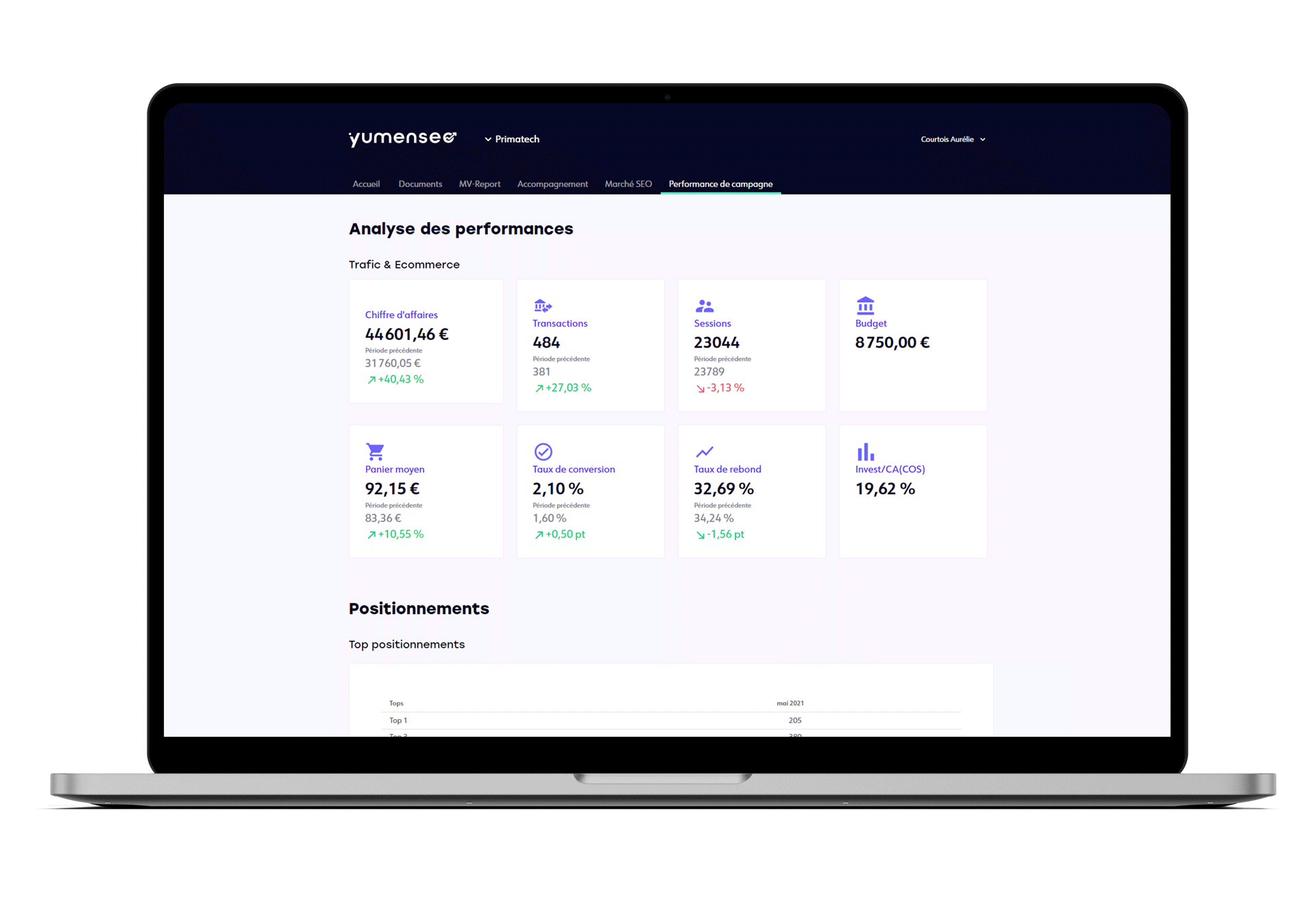Click the Panier moyen cart icon
This screenshot has height=911, width=1316.
coord(375,452)
